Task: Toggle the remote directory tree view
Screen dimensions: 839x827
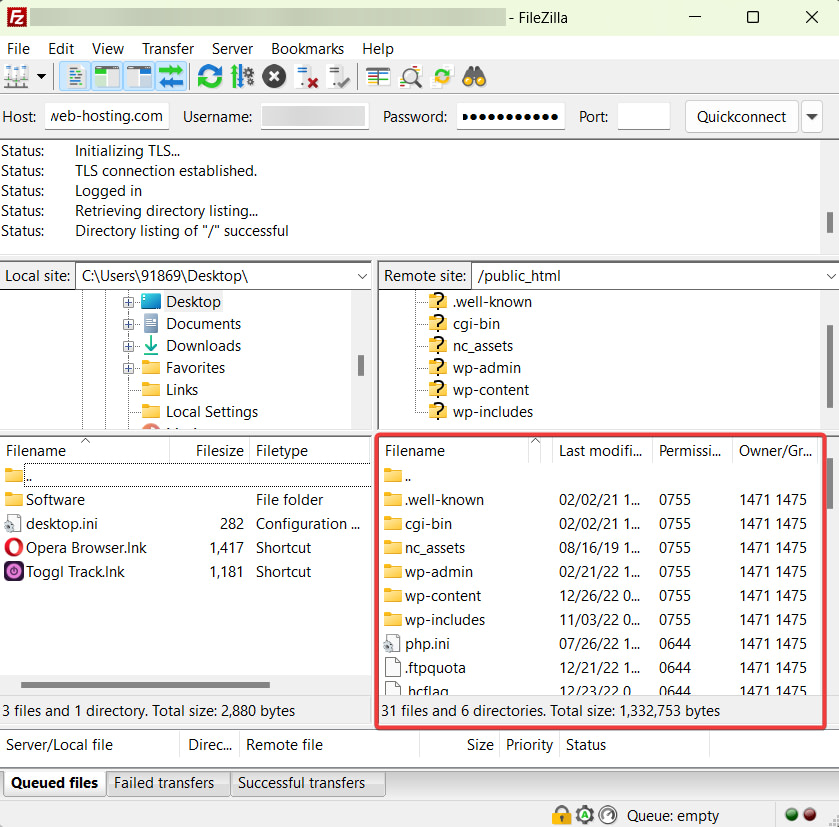Action: coord(137,76)
